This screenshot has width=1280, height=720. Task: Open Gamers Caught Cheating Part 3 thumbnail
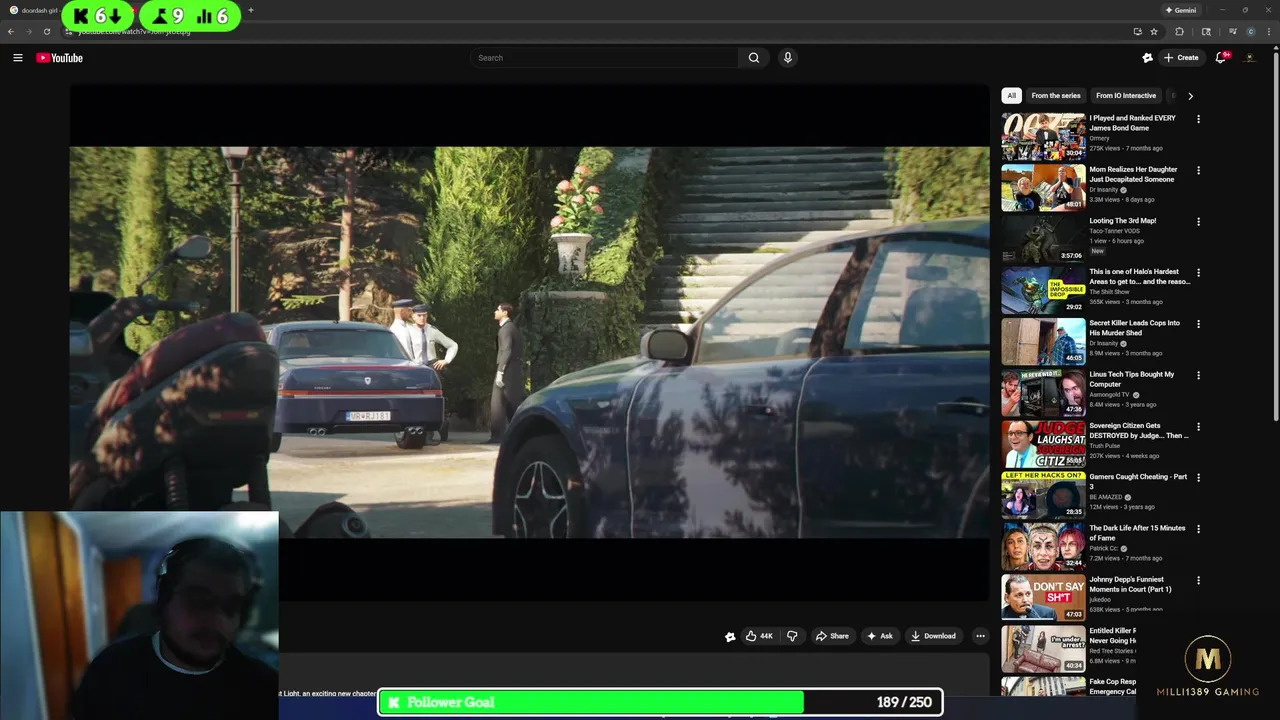tap(1043, 495)
